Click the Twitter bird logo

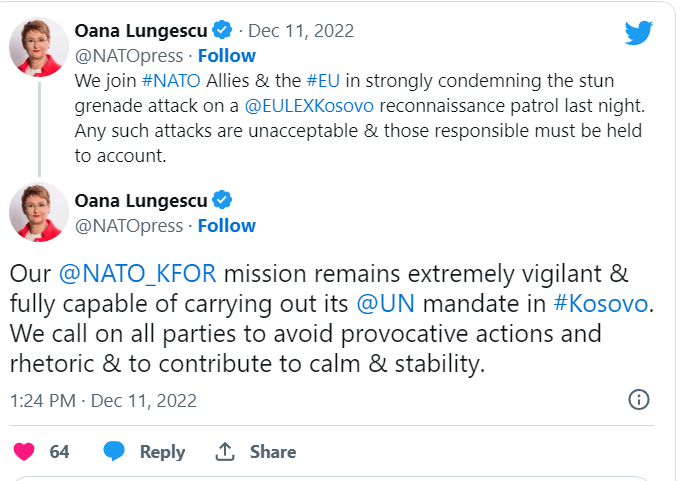pyautogui.click(x=639, y=33)
